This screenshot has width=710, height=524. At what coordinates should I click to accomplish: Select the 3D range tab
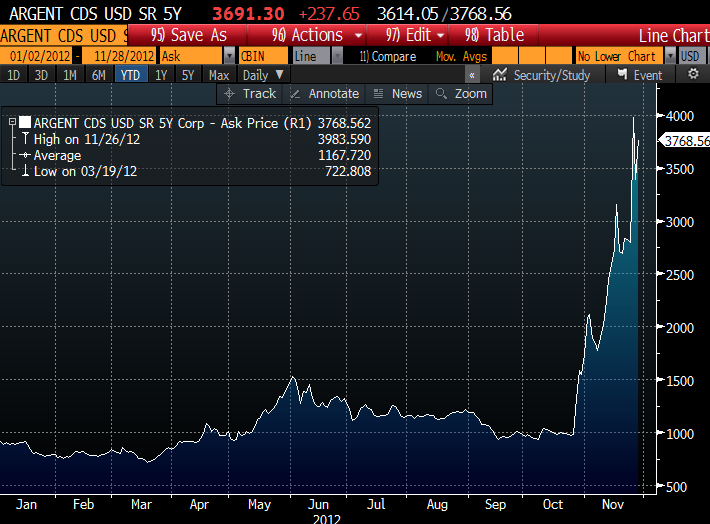41,75
